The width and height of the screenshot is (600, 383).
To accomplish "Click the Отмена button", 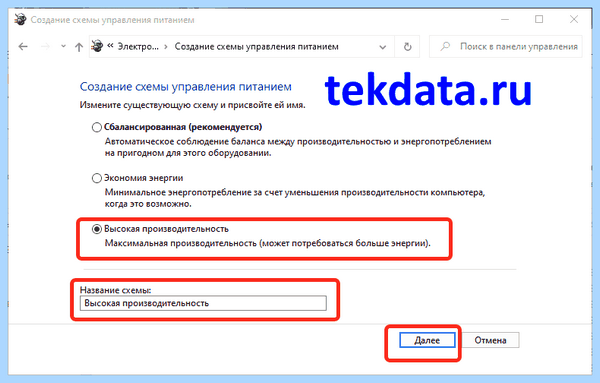I will [490, 340].
